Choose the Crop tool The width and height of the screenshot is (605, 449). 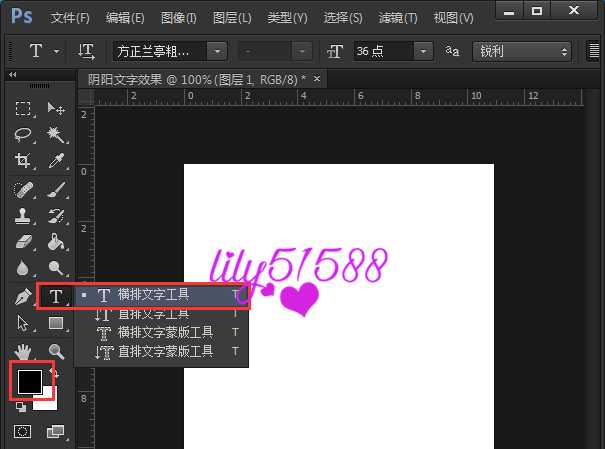tap(24, 161)
